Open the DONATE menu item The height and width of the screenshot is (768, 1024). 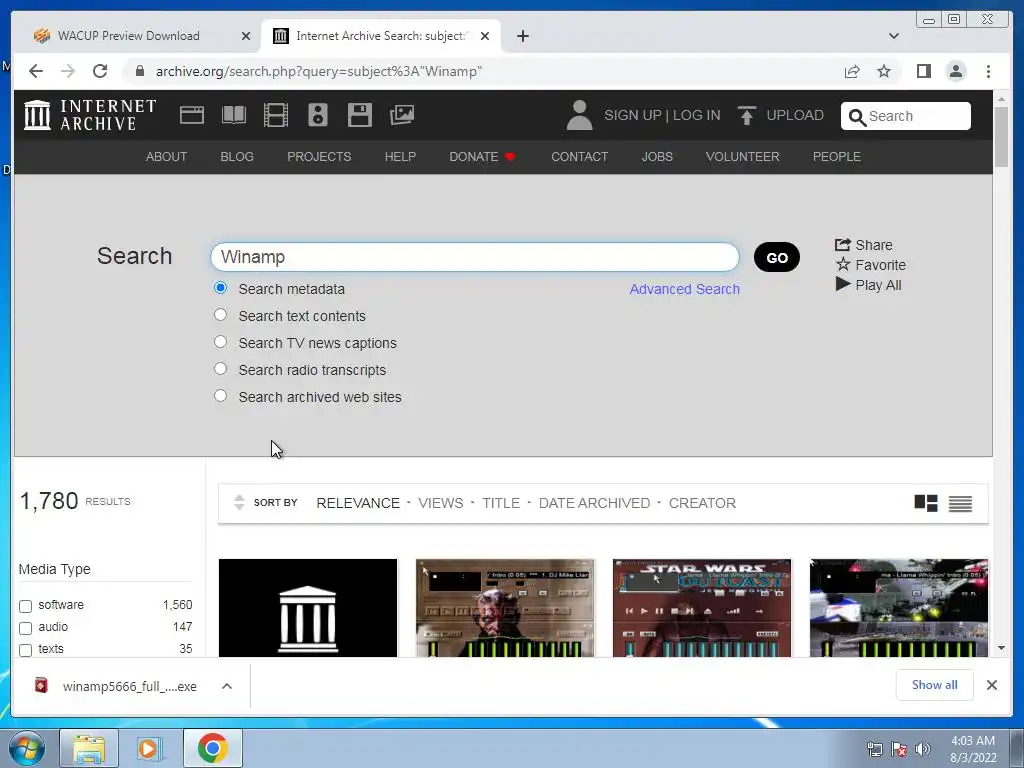[482, 157]
